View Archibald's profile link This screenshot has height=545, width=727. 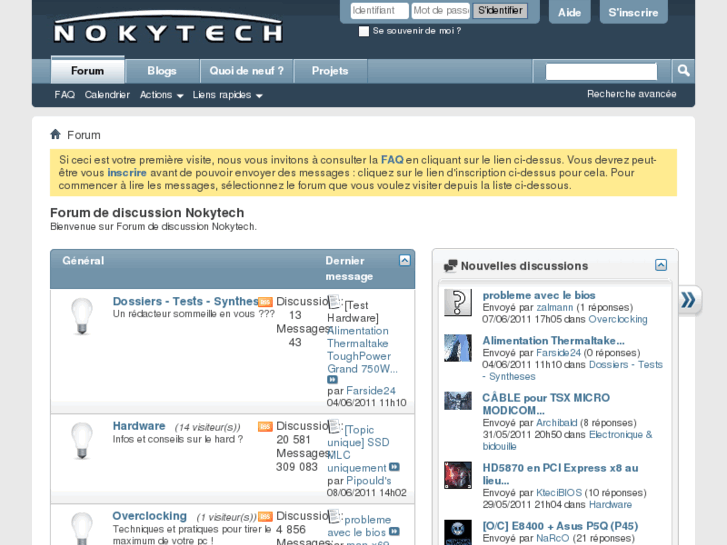(556, 423)
